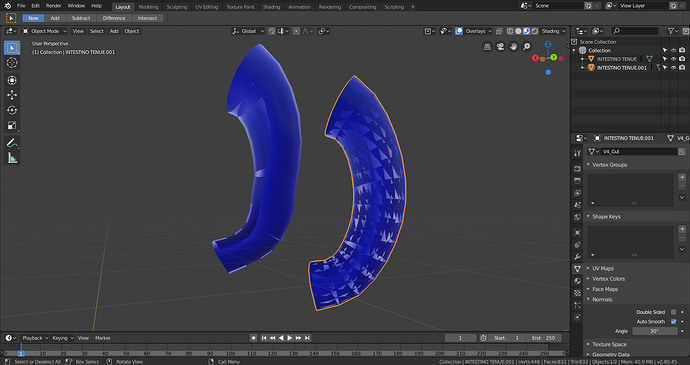
Task: Toggle perspective/orthographic grid view button
Action: pos(487,47)
